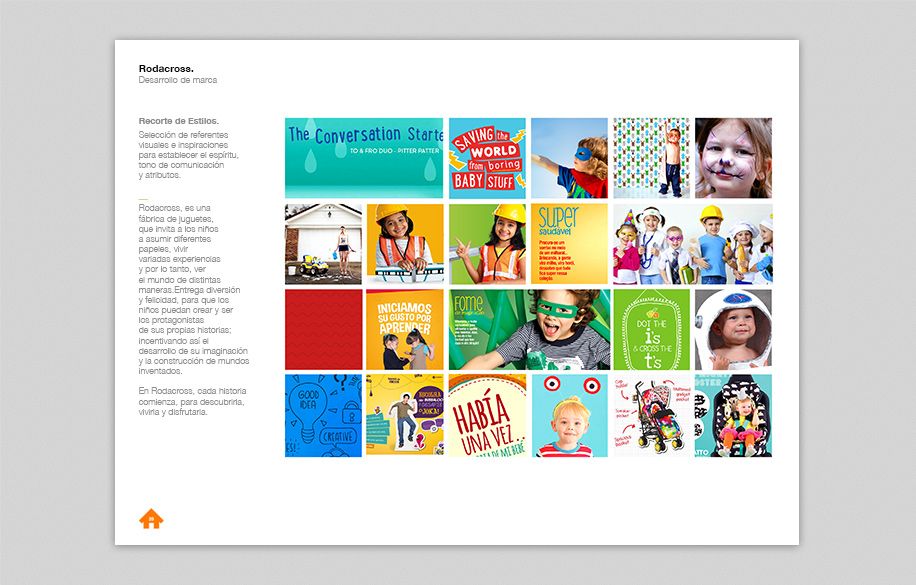Open the blue-masked superhero boy photo
This screenshot has width=916, height=585.
[x=570, y=158]
